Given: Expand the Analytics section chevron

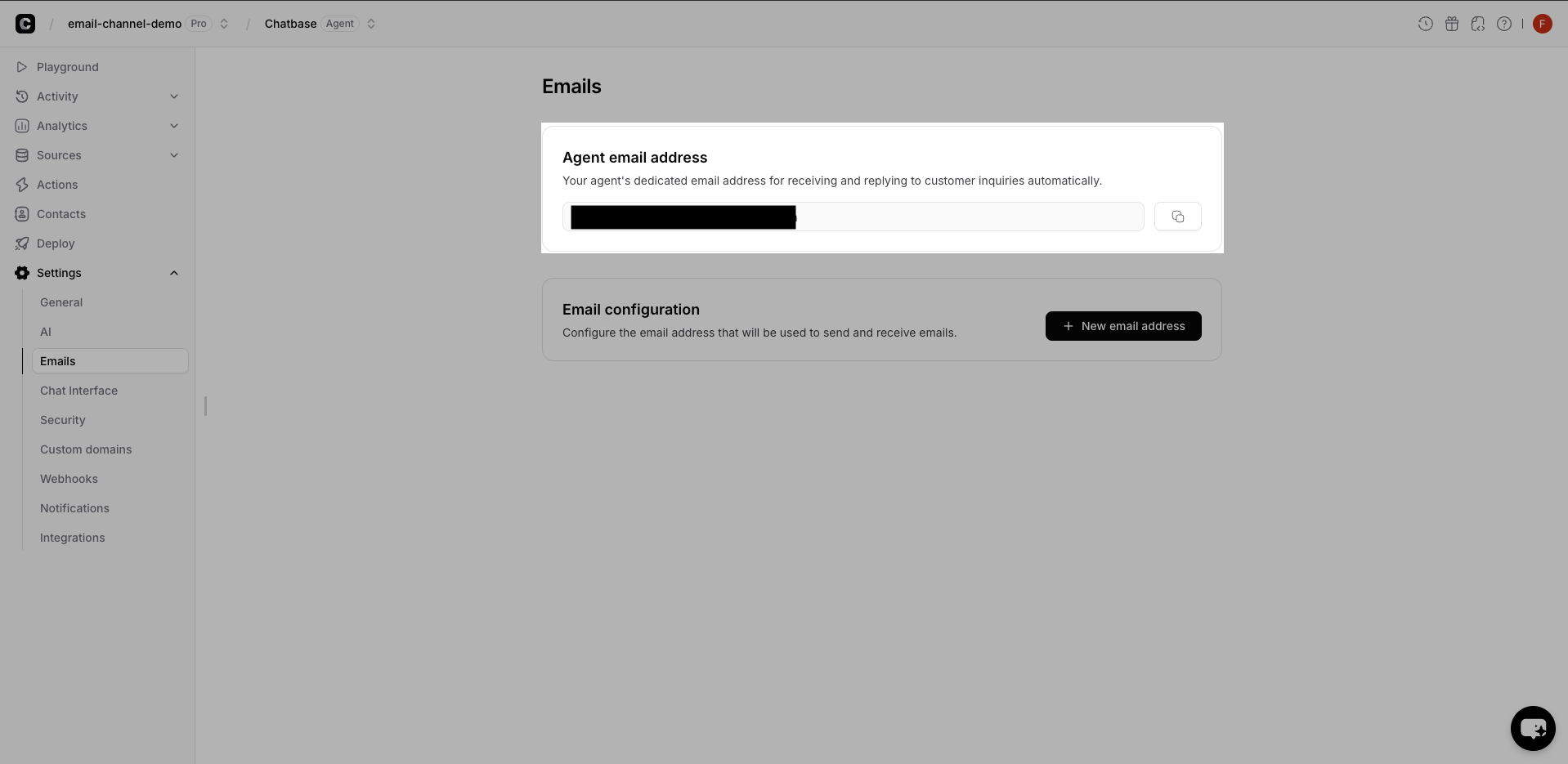Looking at the screenshot, I should (x=174, y=126).
